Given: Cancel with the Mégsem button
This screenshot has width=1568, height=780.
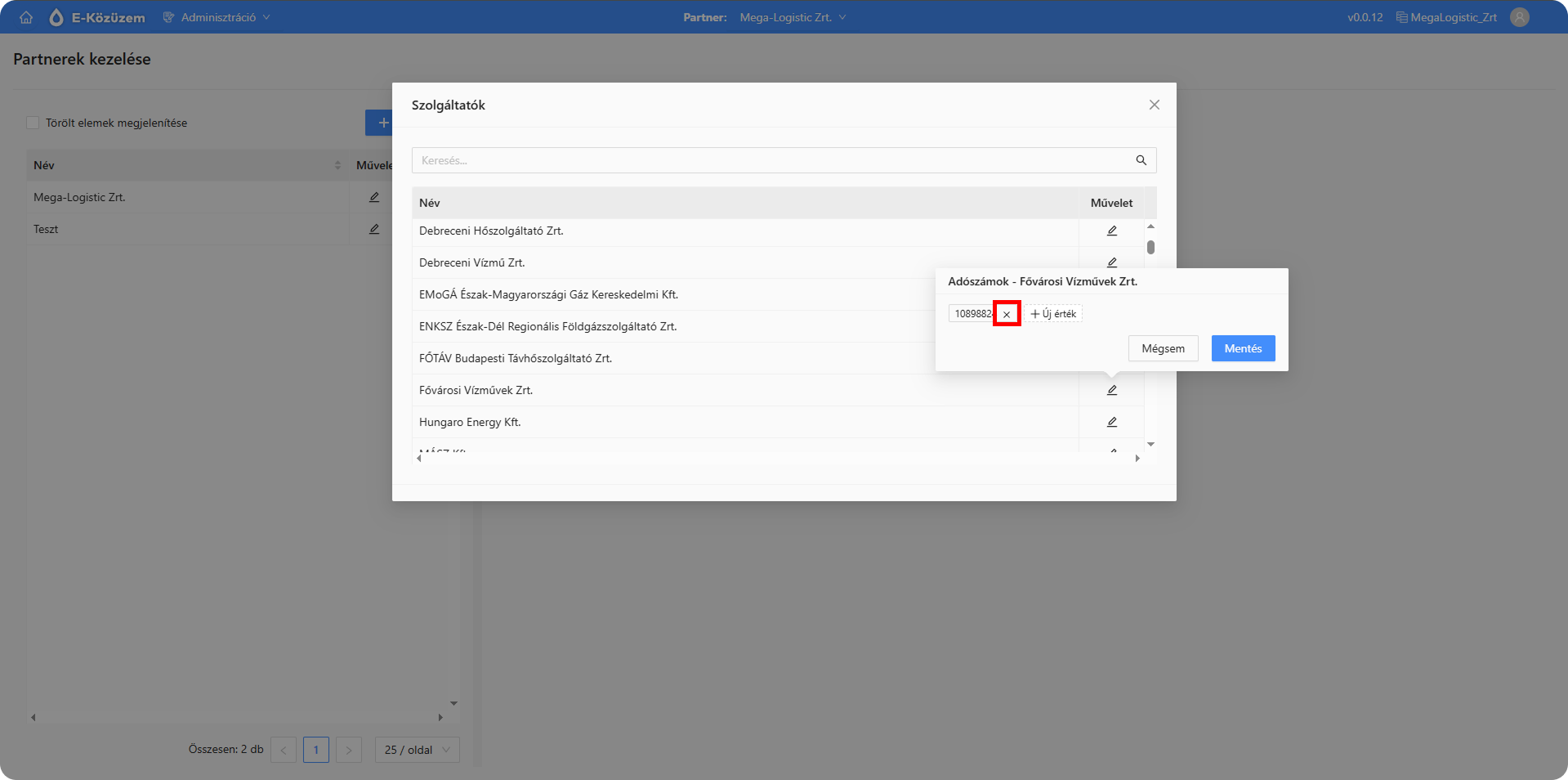Looking at the screenshot, I should pyautogui.click(x=1164, y=348).
